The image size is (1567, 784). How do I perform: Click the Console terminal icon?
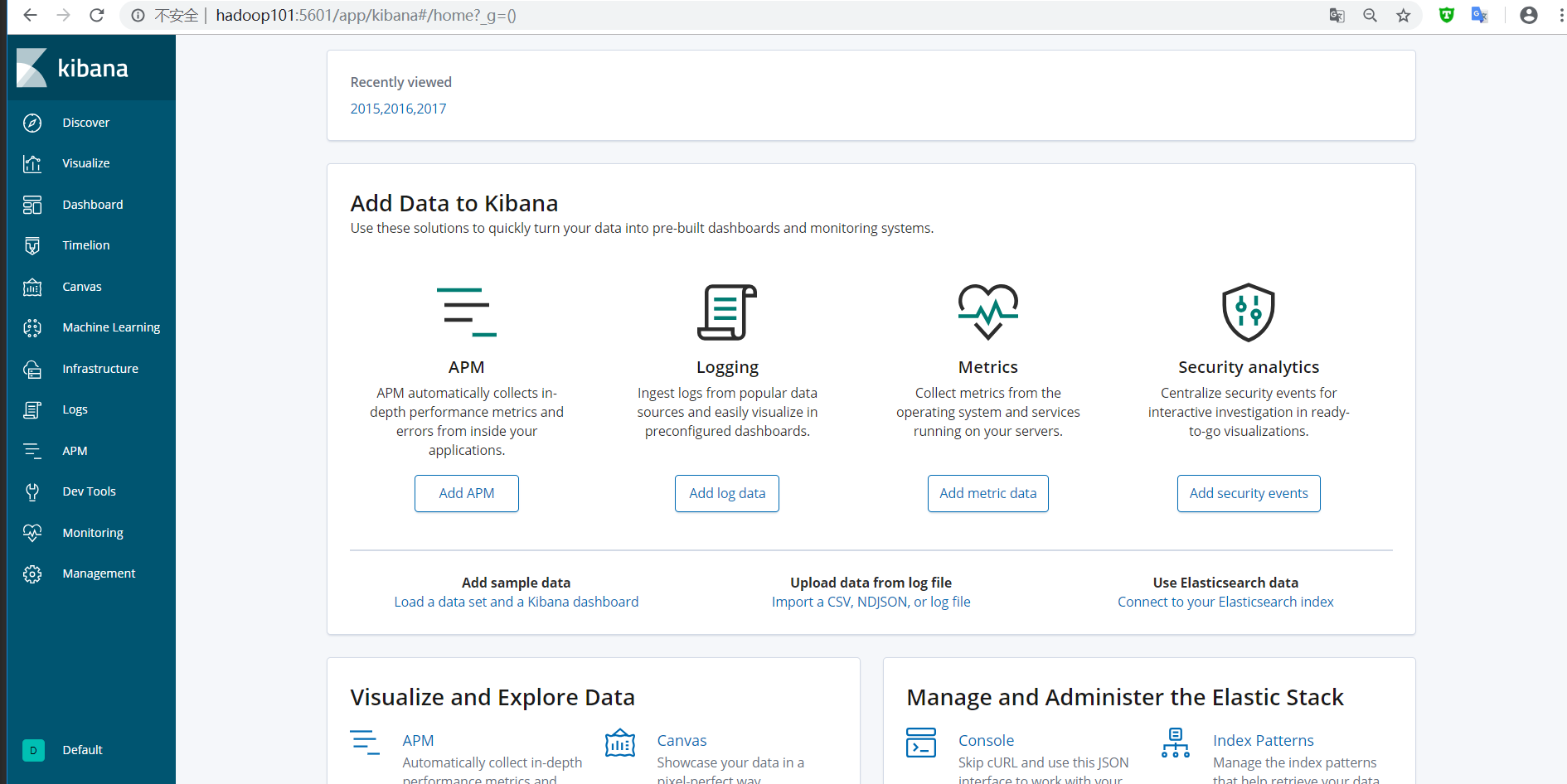pyautogui.click(x=921, y=743)
